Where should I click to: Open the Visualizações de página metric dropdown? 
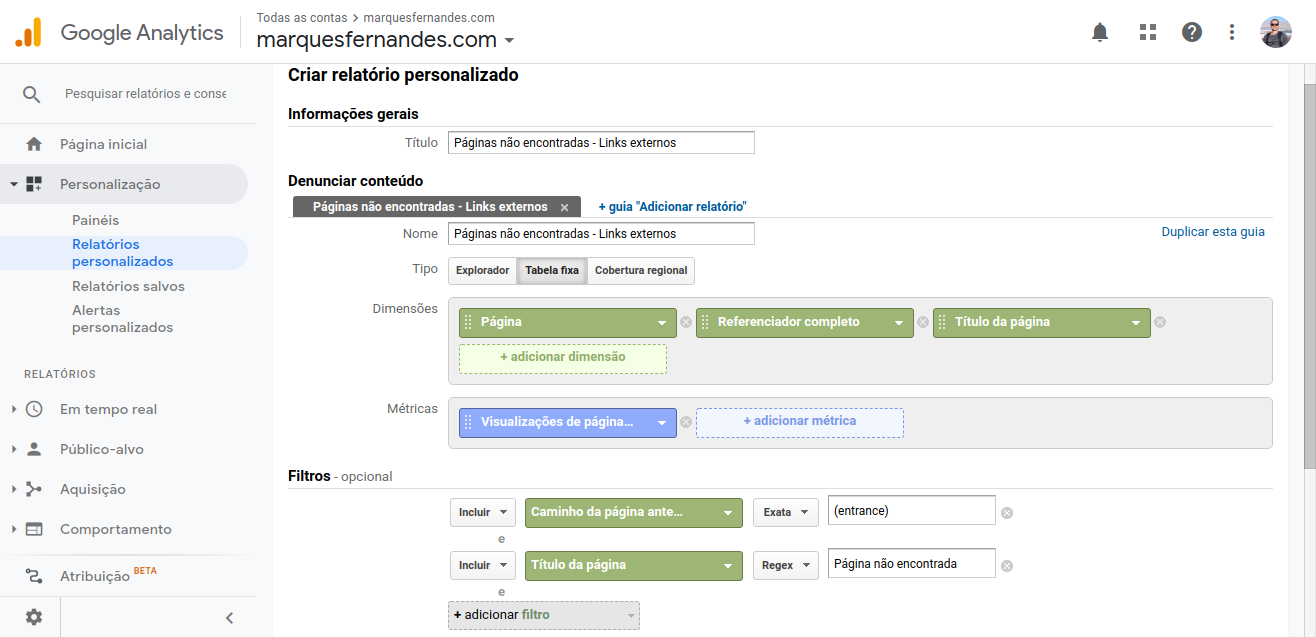(x=662, y=423)
